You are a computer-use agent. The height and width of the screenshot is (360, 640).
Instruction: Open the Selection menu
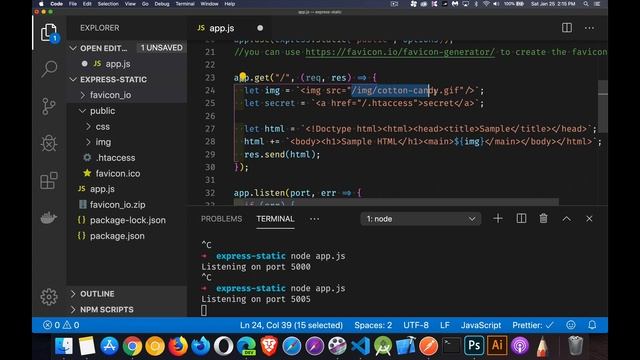click(108, 4)
